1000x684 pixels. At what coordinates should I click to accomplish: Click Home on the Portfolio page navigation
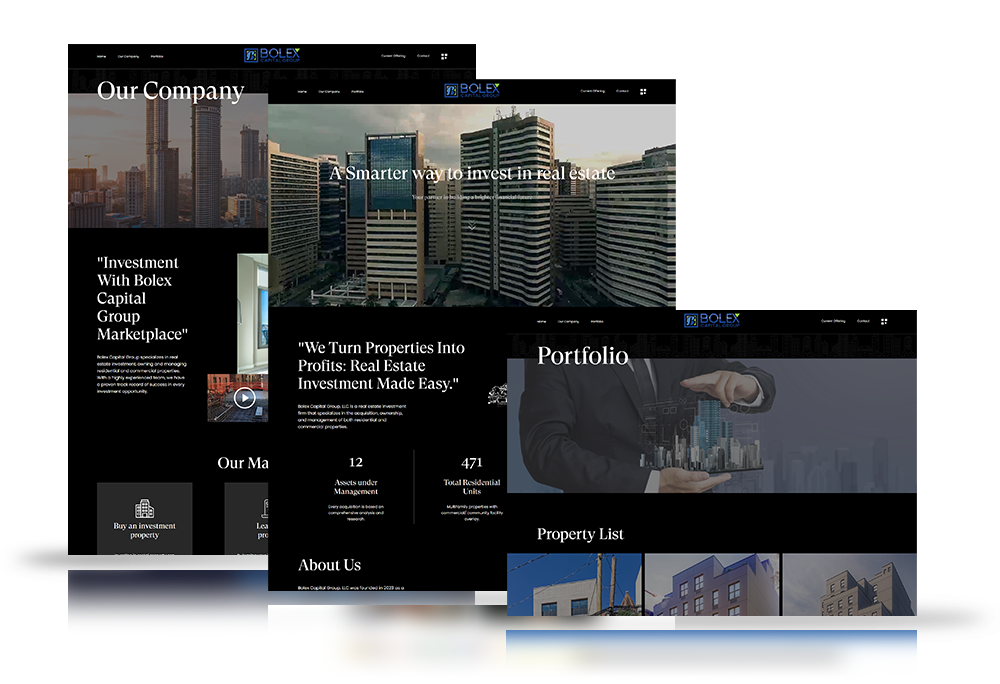pyautogui.click(x=540, y=321)
